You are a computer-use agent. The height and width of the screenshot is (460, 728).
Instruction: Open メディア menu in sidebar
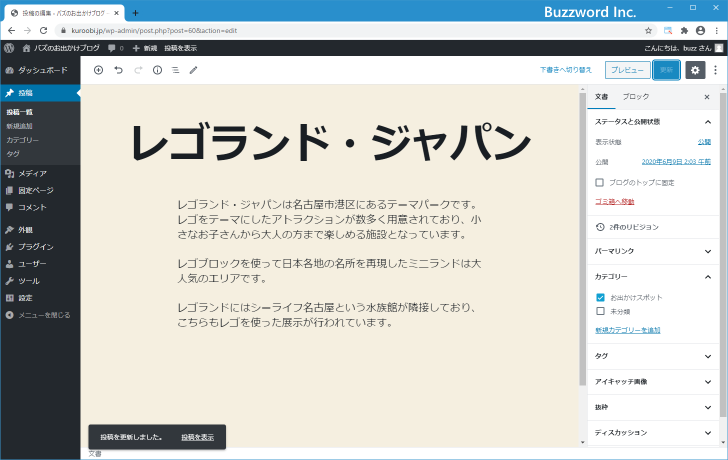coord(40,173)
